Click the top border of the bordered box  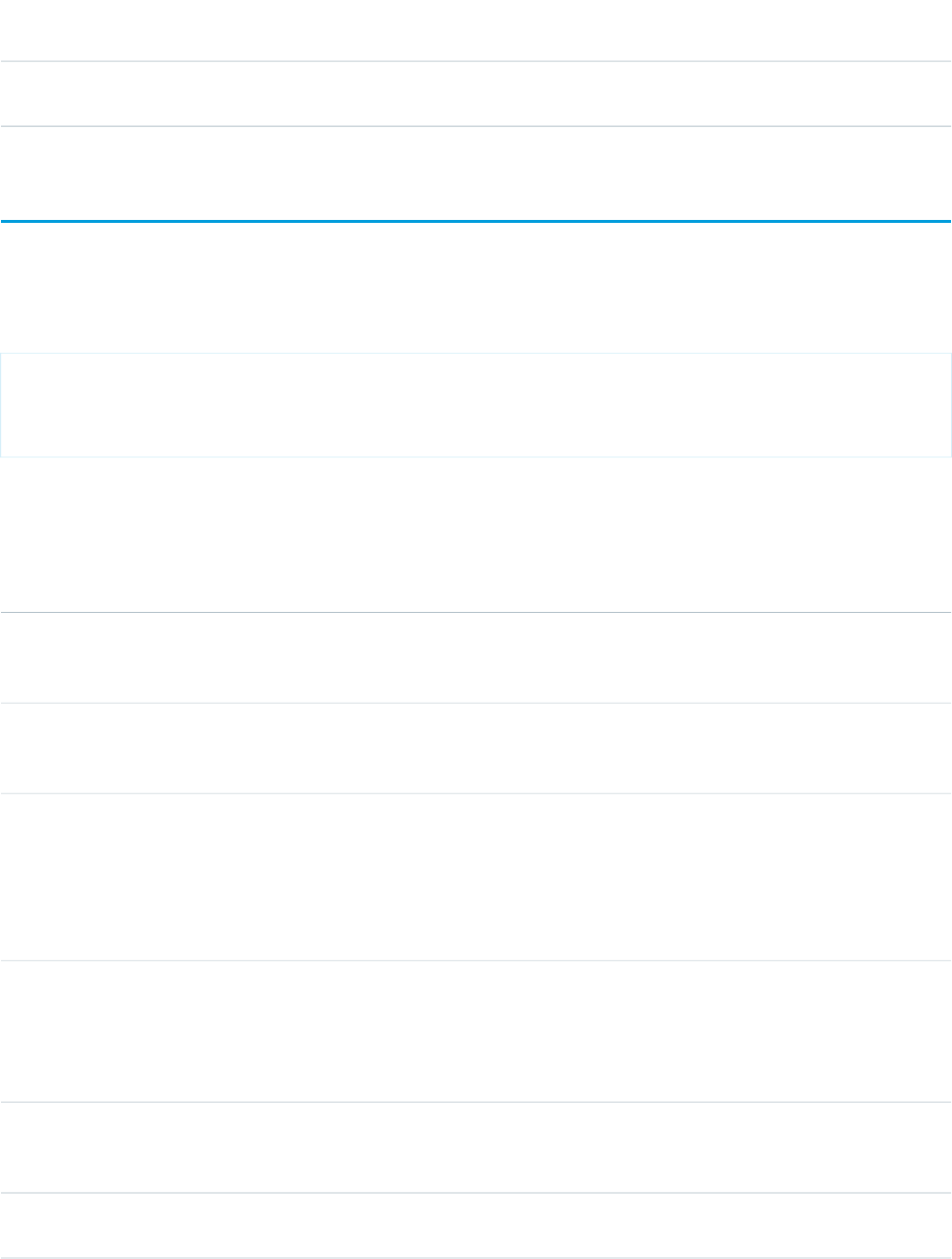476,353
